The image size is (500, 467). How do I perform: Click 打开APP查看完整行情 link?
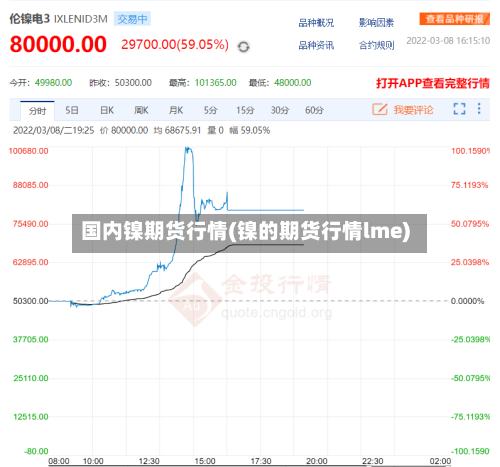(x=433, y=83)
